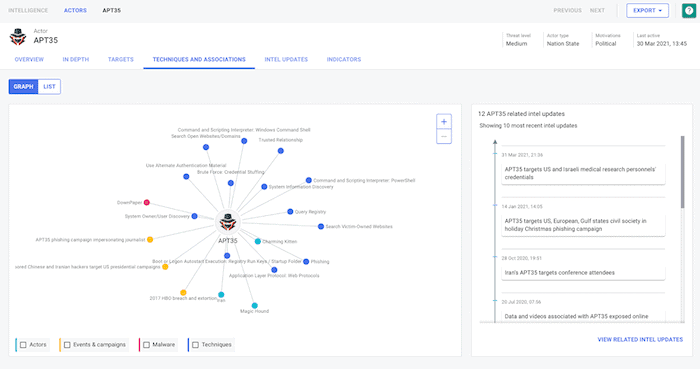The width and height of the screenshot is (700, 369).
Task: Open the Indicators tab
Action: click(x=344, y=59)
